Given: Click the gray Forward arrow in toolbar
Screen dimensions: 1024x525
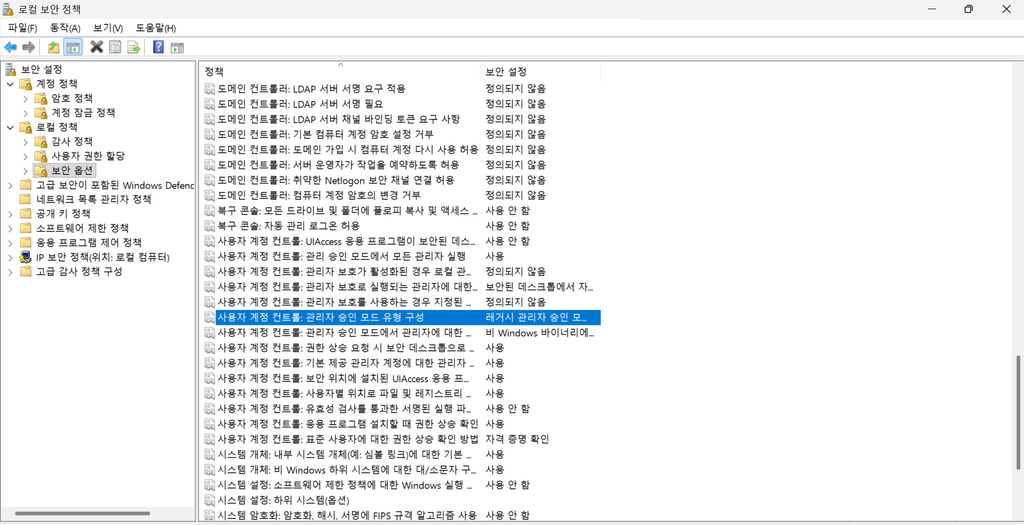Looking at the screenshot, I should (29, 47).
